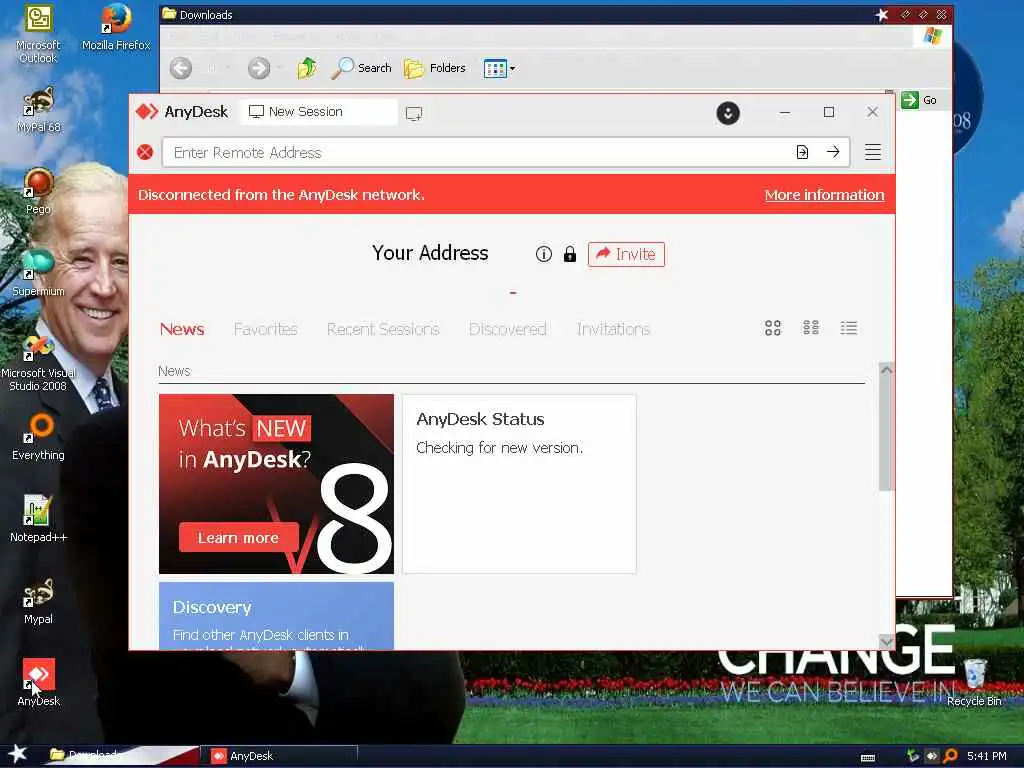Switch to the Favorites tab
The image size is (1024, 768).
pyautogui.click(x=266, y=329)
